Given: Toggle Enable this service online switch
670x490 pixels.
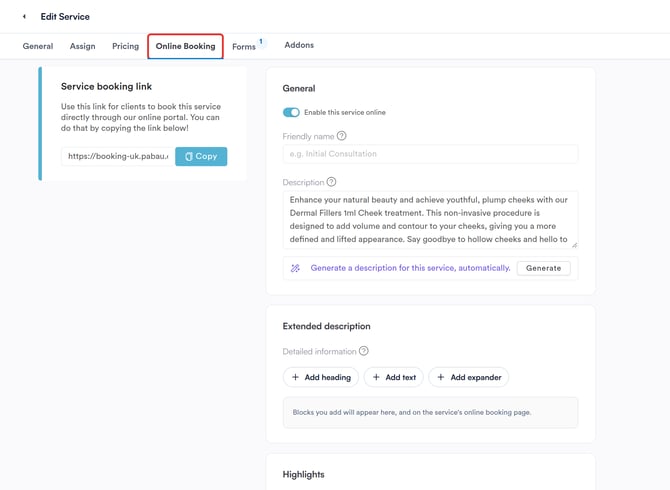Looking at the screenshot, I should pyautogui.click(x=291, y=112).
